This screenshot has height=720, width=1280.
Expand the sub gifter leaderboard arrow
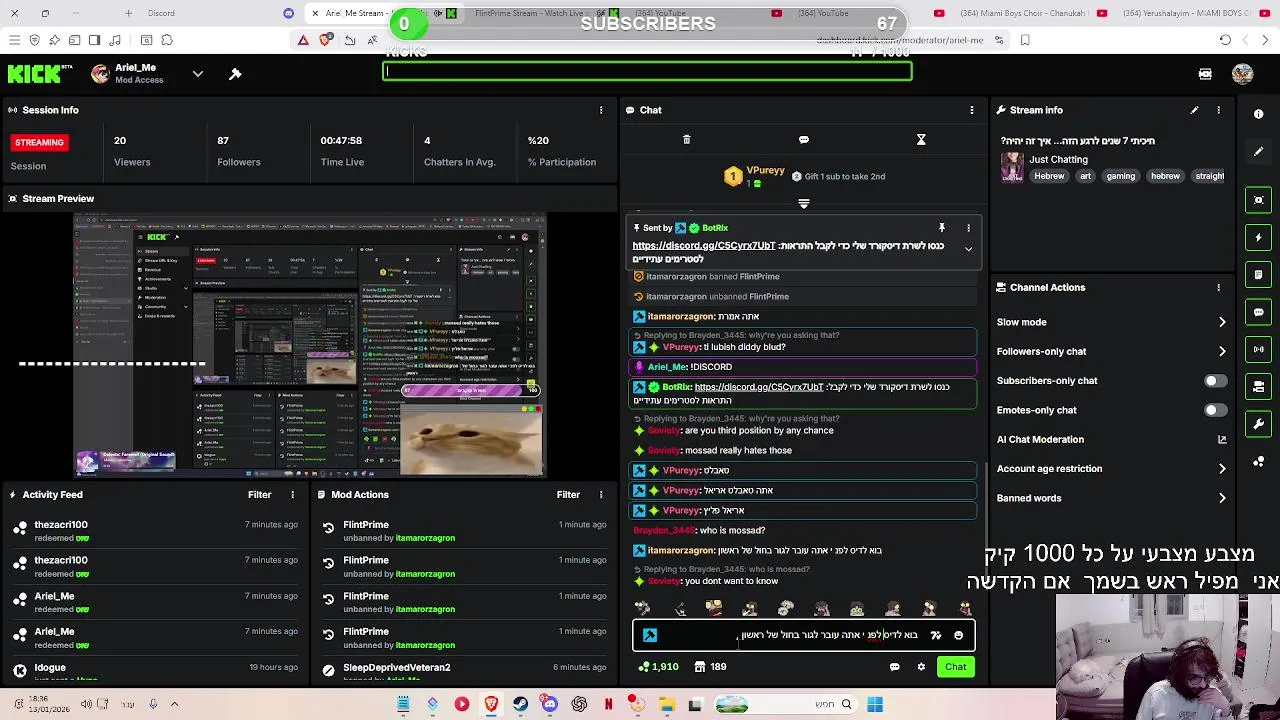coord(803,203)
